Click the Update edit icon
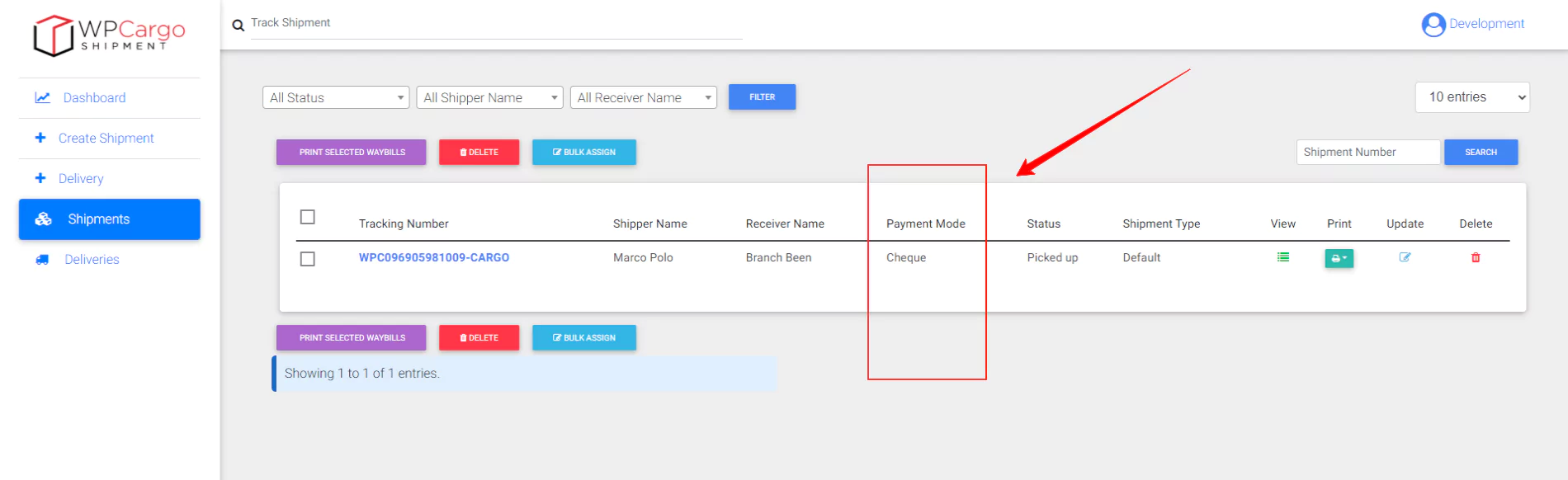The image size is (1568, 480). pos(1405,257)
